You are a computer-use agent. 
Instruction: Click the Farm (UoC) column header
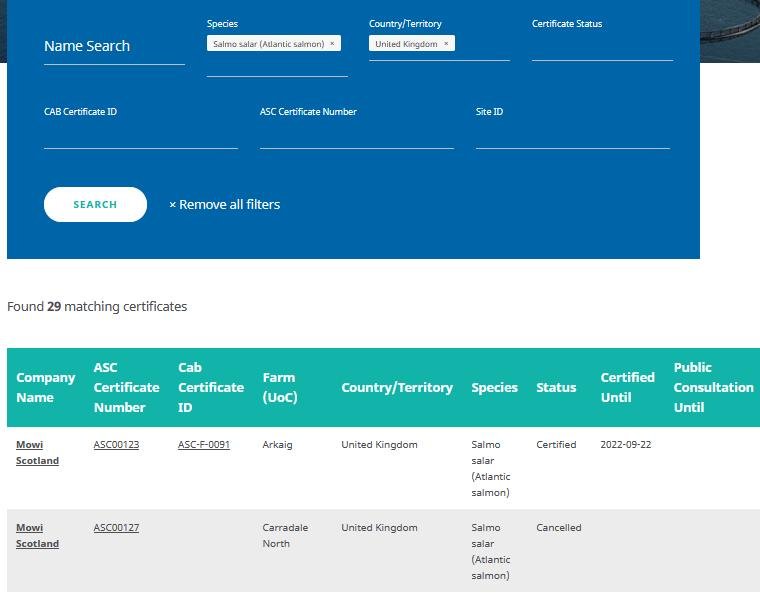[x=279, y=388]
